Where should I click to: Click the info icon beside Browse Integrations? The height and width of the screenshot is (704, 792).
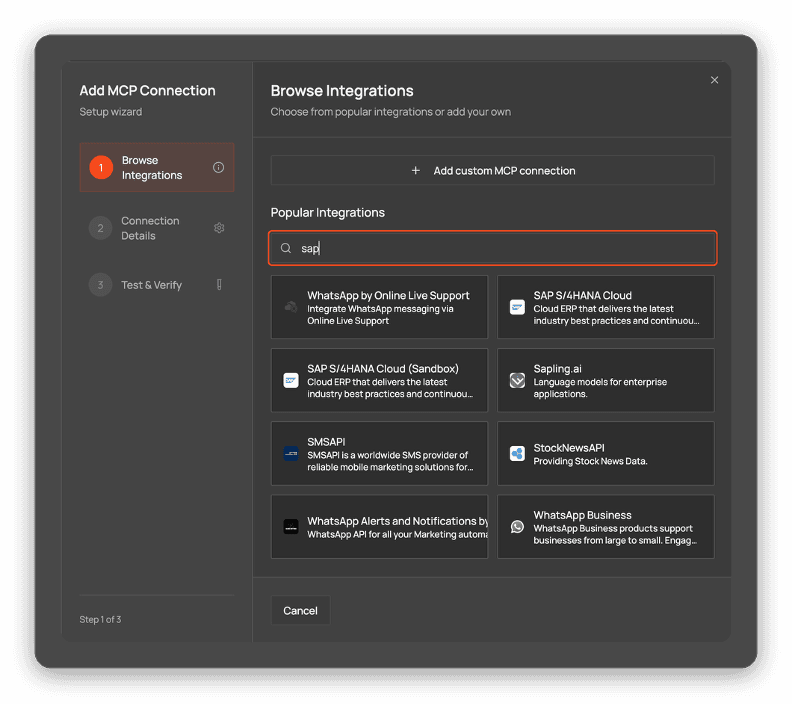pos(218,168)
